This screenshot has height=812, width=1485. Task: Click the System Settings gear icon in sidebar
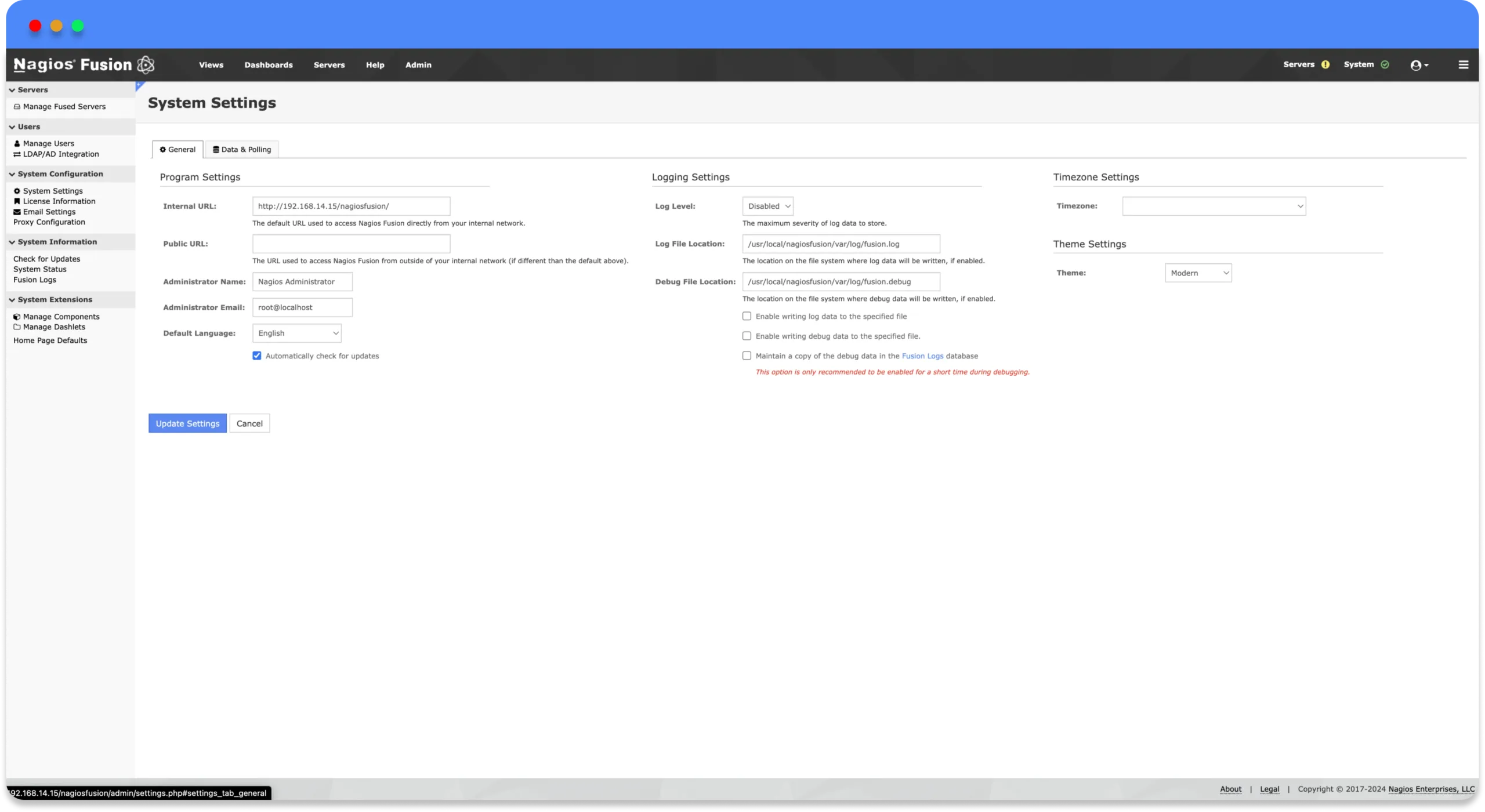coord(17,191)
